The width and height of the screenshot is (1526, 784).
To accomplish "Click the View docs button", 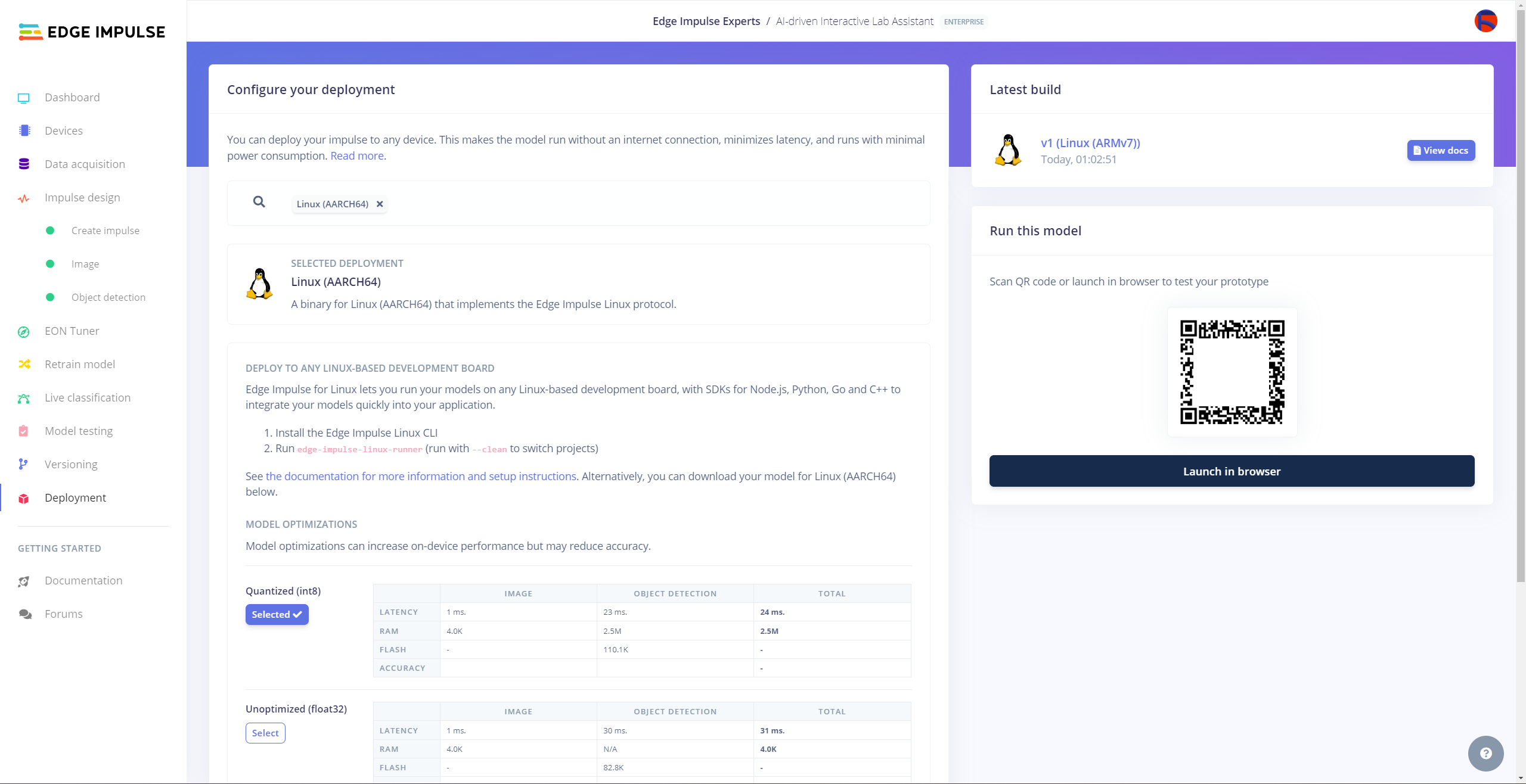I will click(1441, 150).
